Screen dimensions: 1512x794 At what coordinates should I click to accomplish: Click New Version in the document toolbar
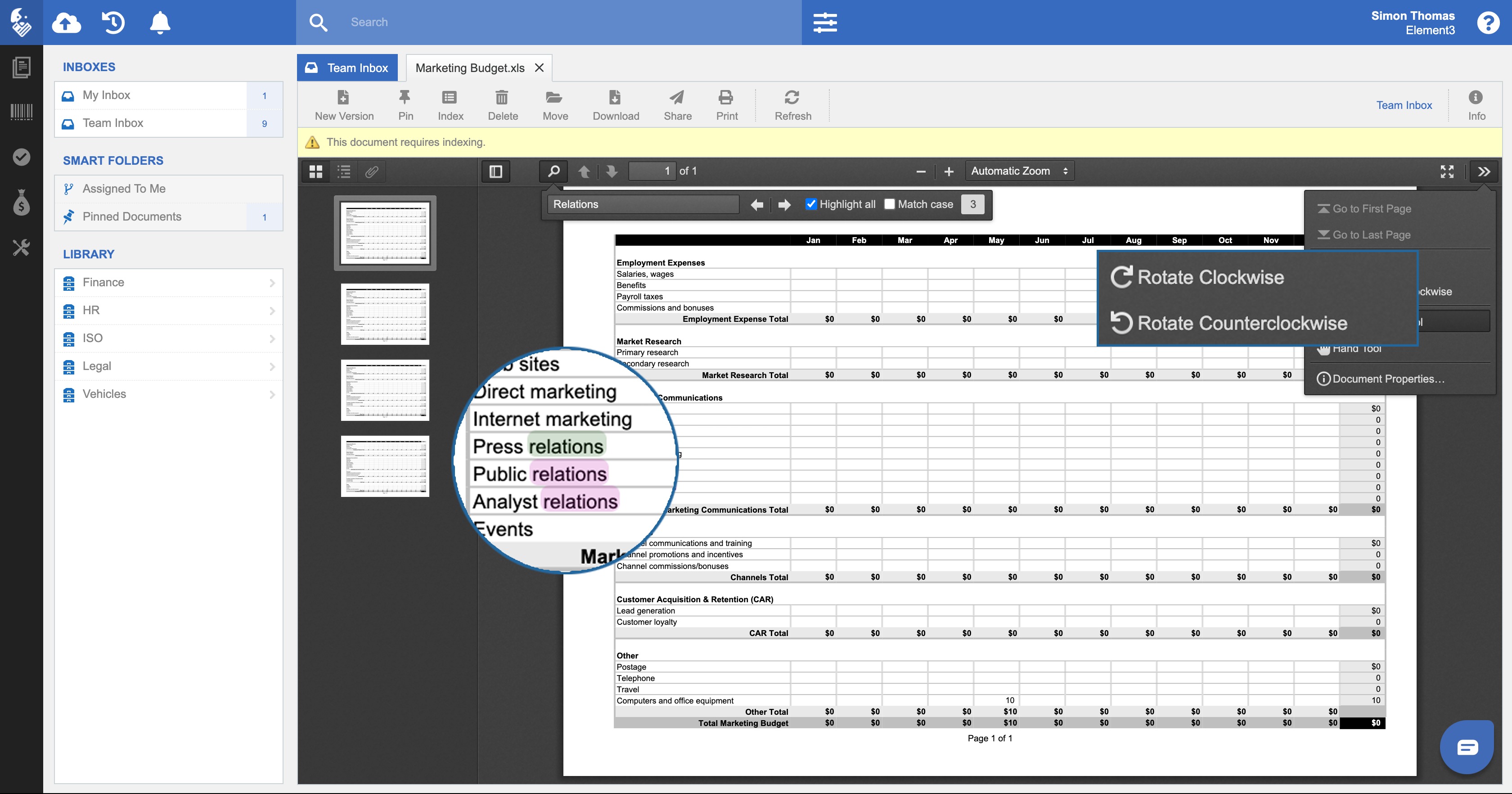click(344, 105)
